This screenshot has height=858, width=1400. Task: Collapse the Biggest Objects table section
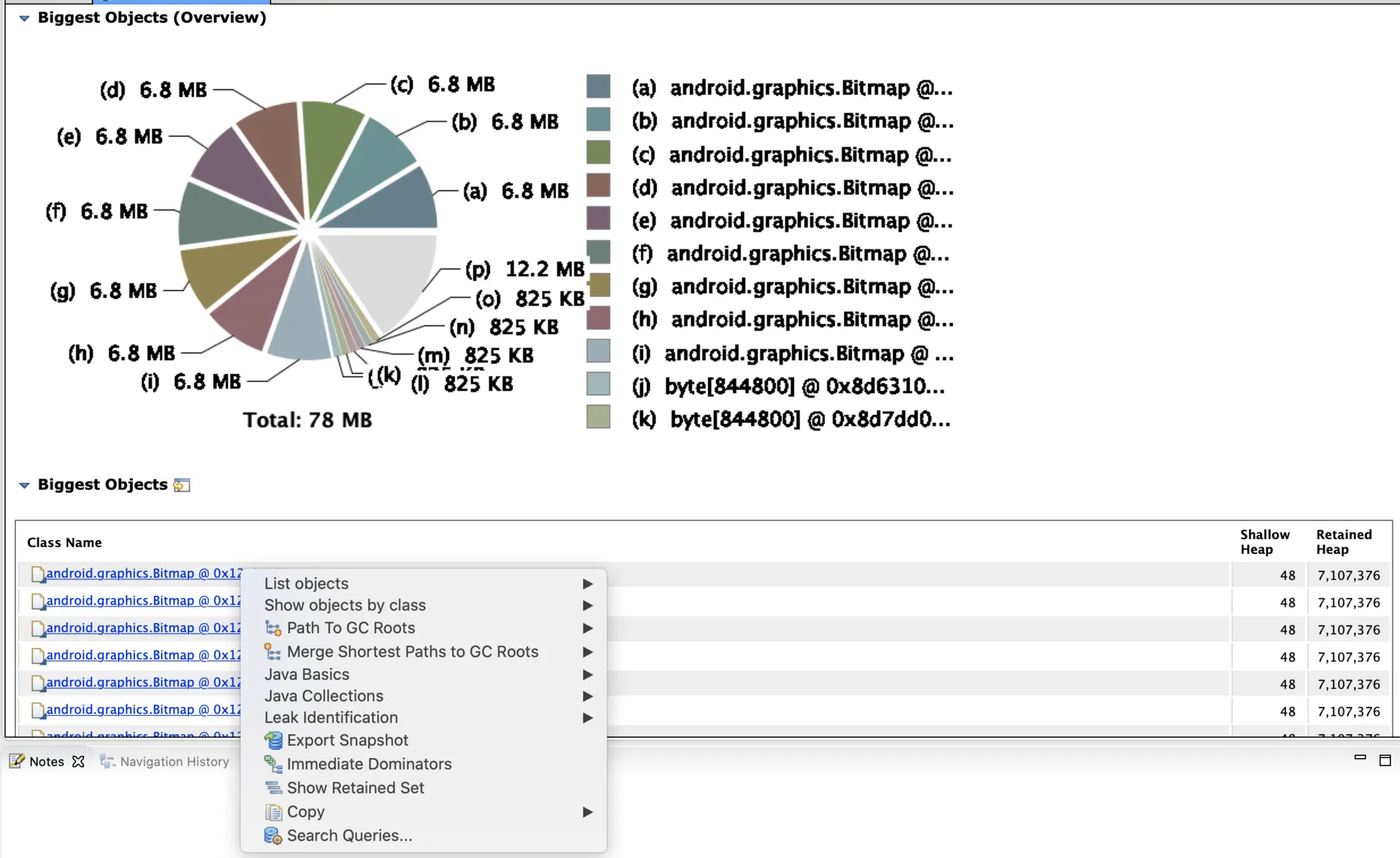point(24,485)
